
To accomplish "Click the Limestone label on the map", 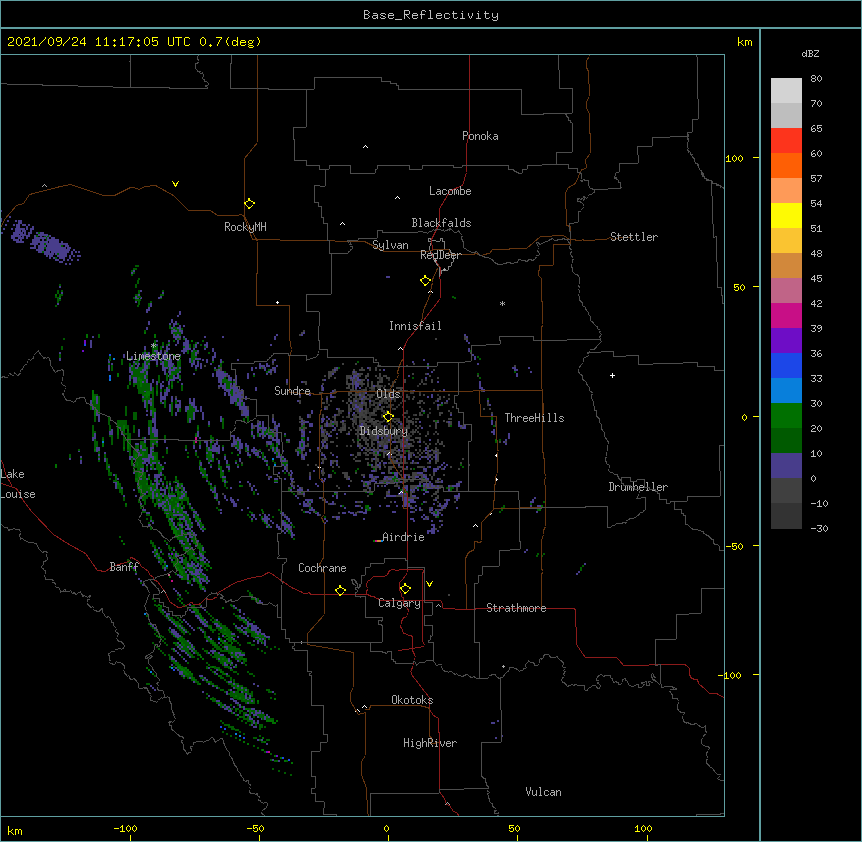I will click(x=153, y=356).
